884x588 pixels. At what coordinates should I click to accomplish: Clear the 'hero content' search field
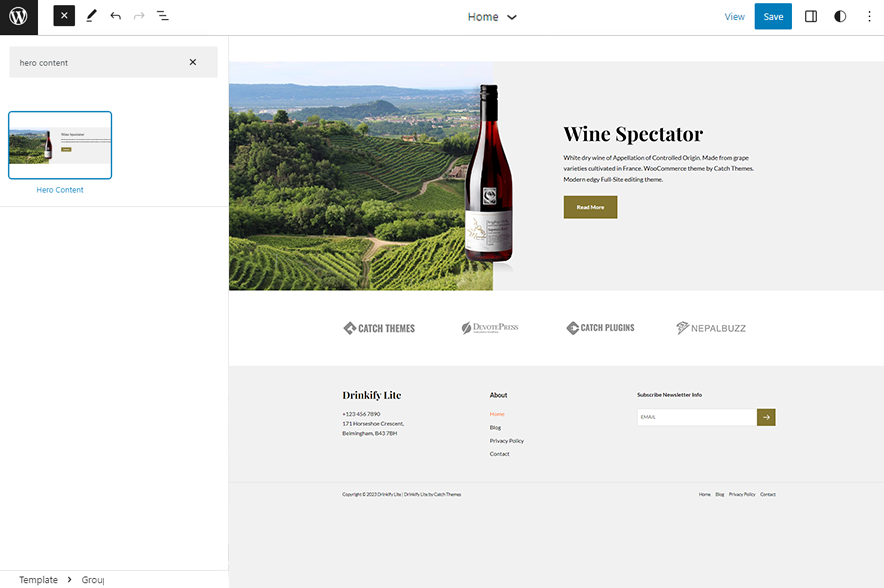193,62
